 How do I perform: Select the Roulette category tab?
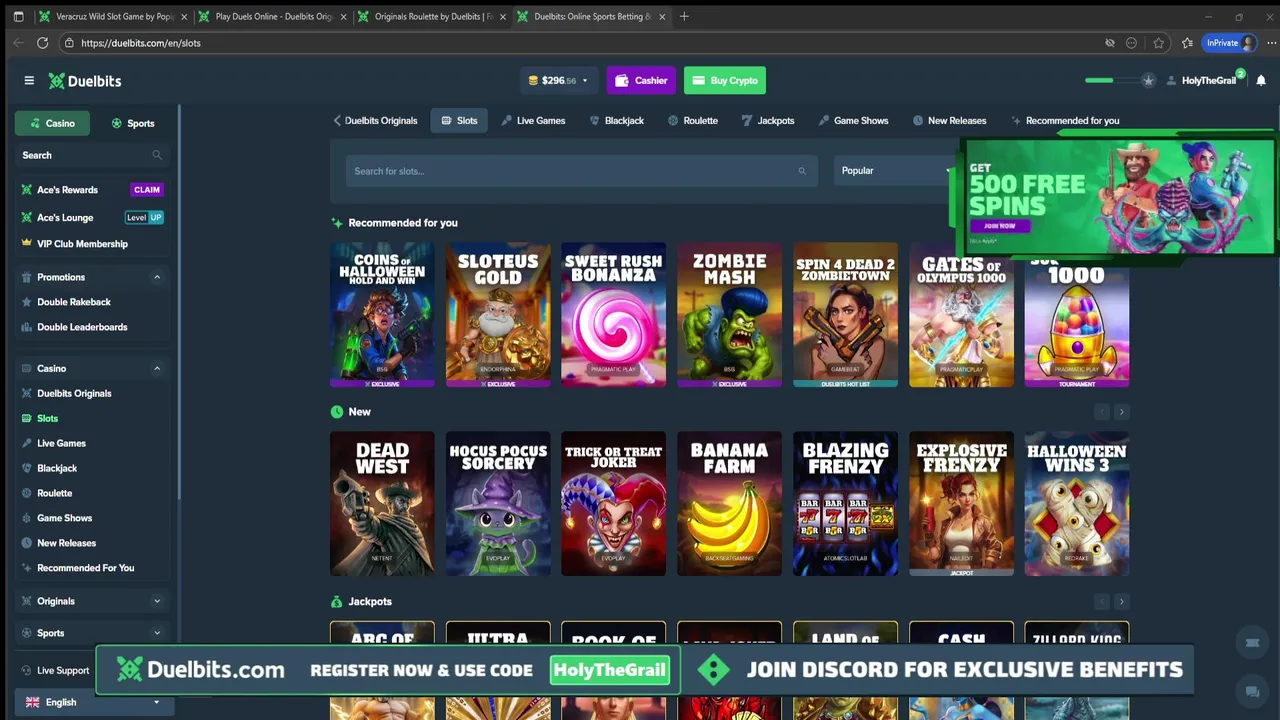coord(692,121)
